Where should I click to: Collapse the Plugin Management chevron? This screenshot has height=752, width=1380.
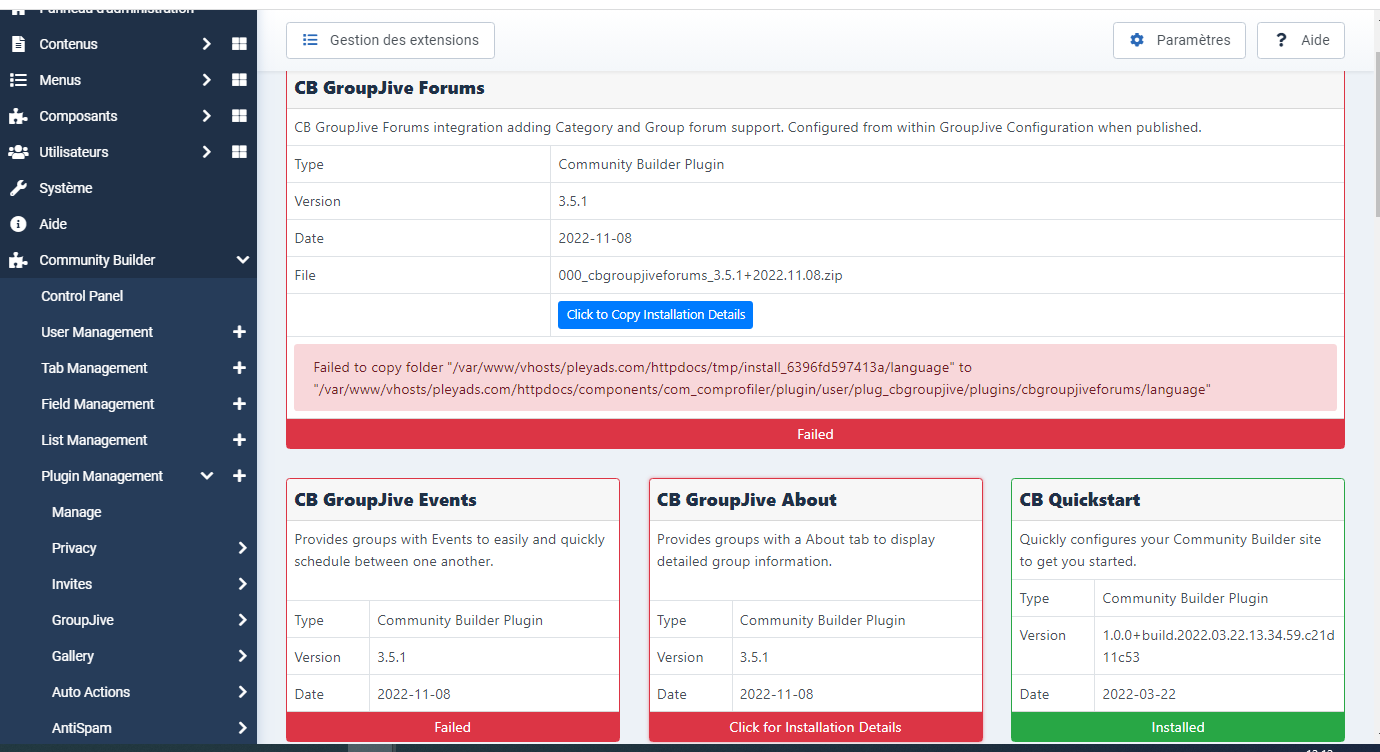point(207,476)
